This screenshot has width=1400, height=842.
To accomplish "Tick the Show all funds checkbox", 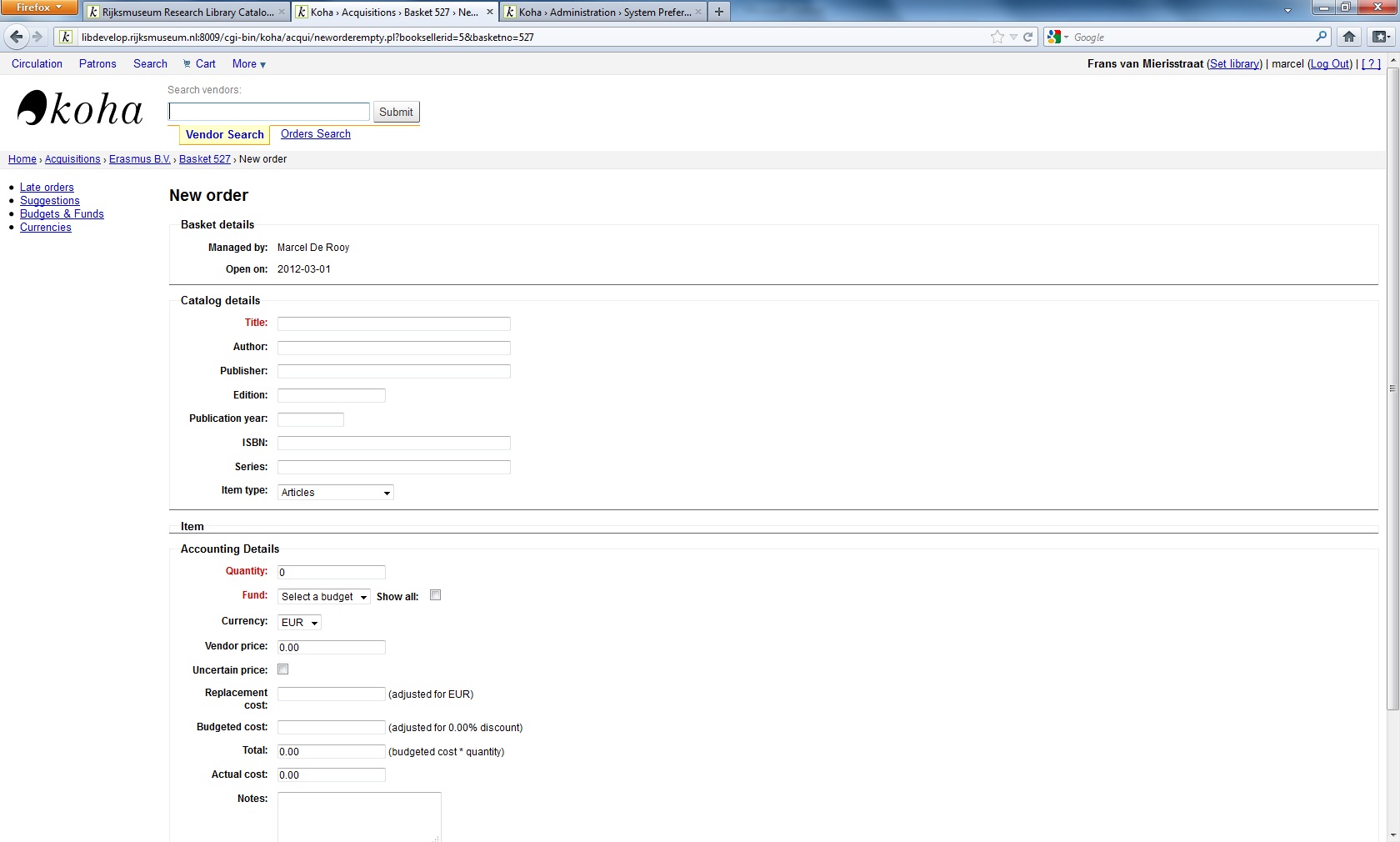I will 435,595.
